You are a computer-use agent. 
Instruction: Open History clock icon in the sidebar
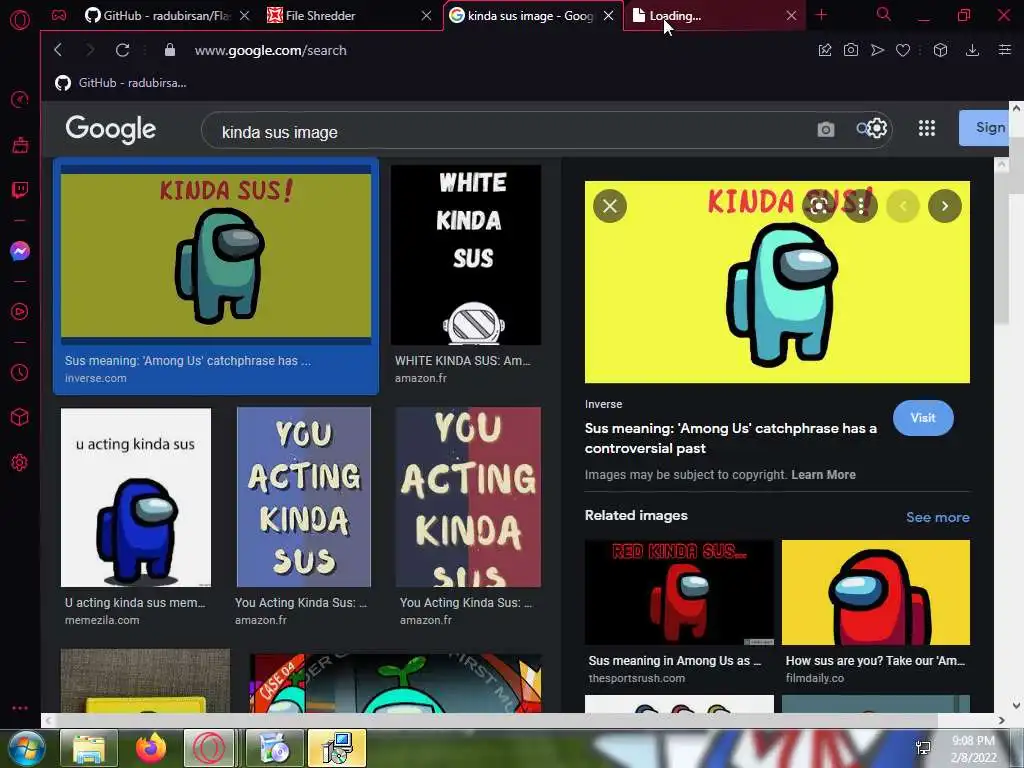(x=20, y=372)
